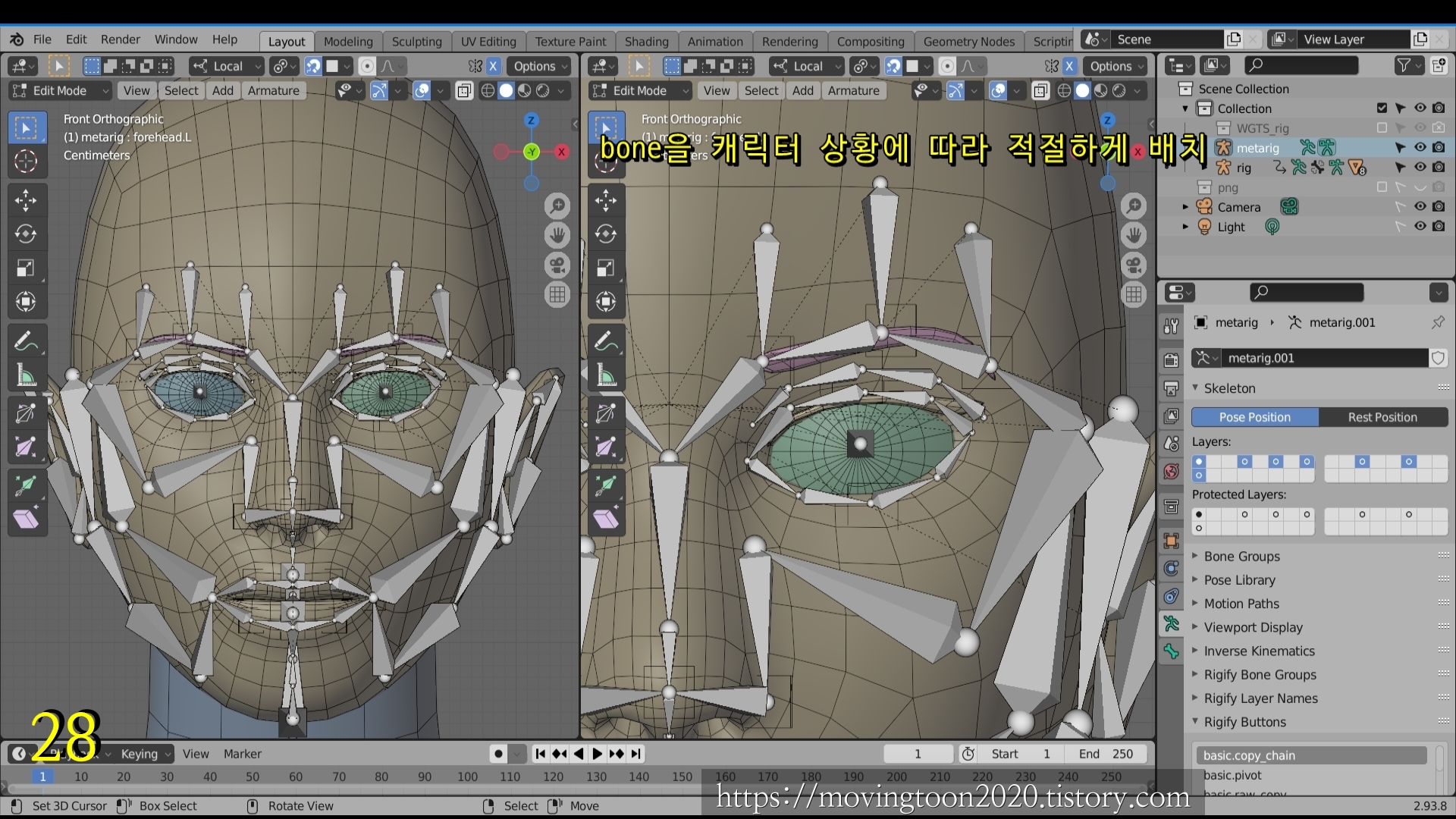
Task: Activate the Transform tool in left viewport
Action: point(26,302)
